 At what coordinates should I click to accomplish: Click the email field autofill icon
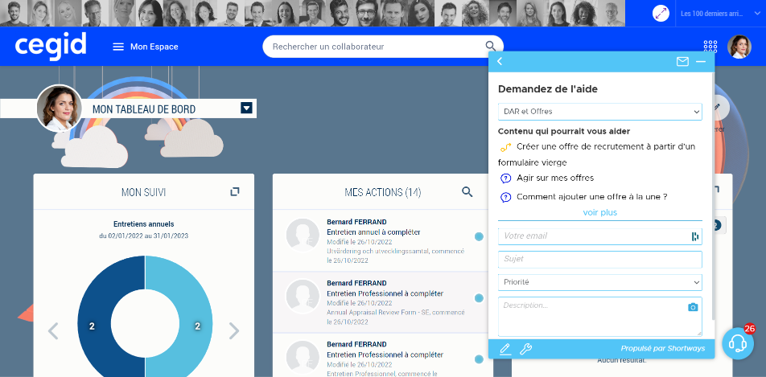[695, 236]
